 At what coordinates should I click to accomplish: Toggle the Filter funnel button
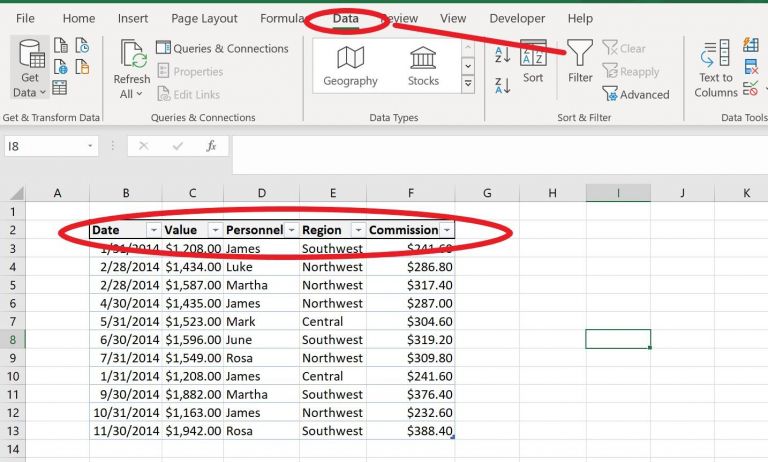pos(580,60)
